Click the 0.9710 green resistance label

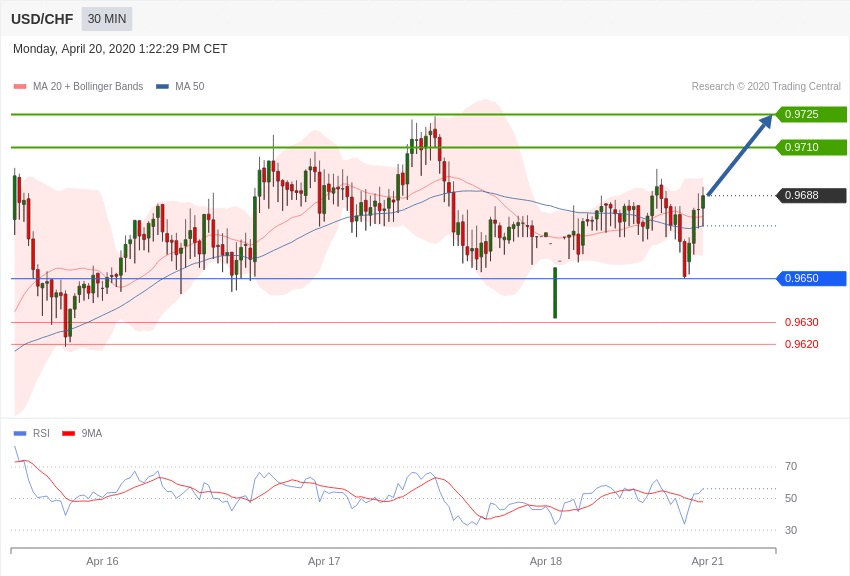[811, 147]
